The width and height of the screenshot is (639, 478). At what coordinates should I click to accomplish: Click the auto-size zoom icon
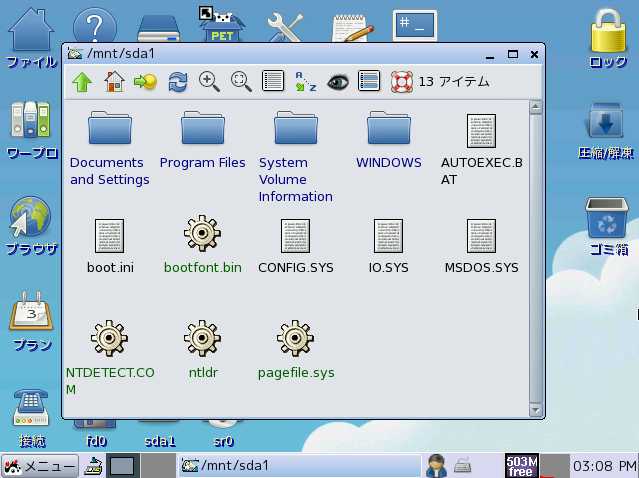[241, 82]
